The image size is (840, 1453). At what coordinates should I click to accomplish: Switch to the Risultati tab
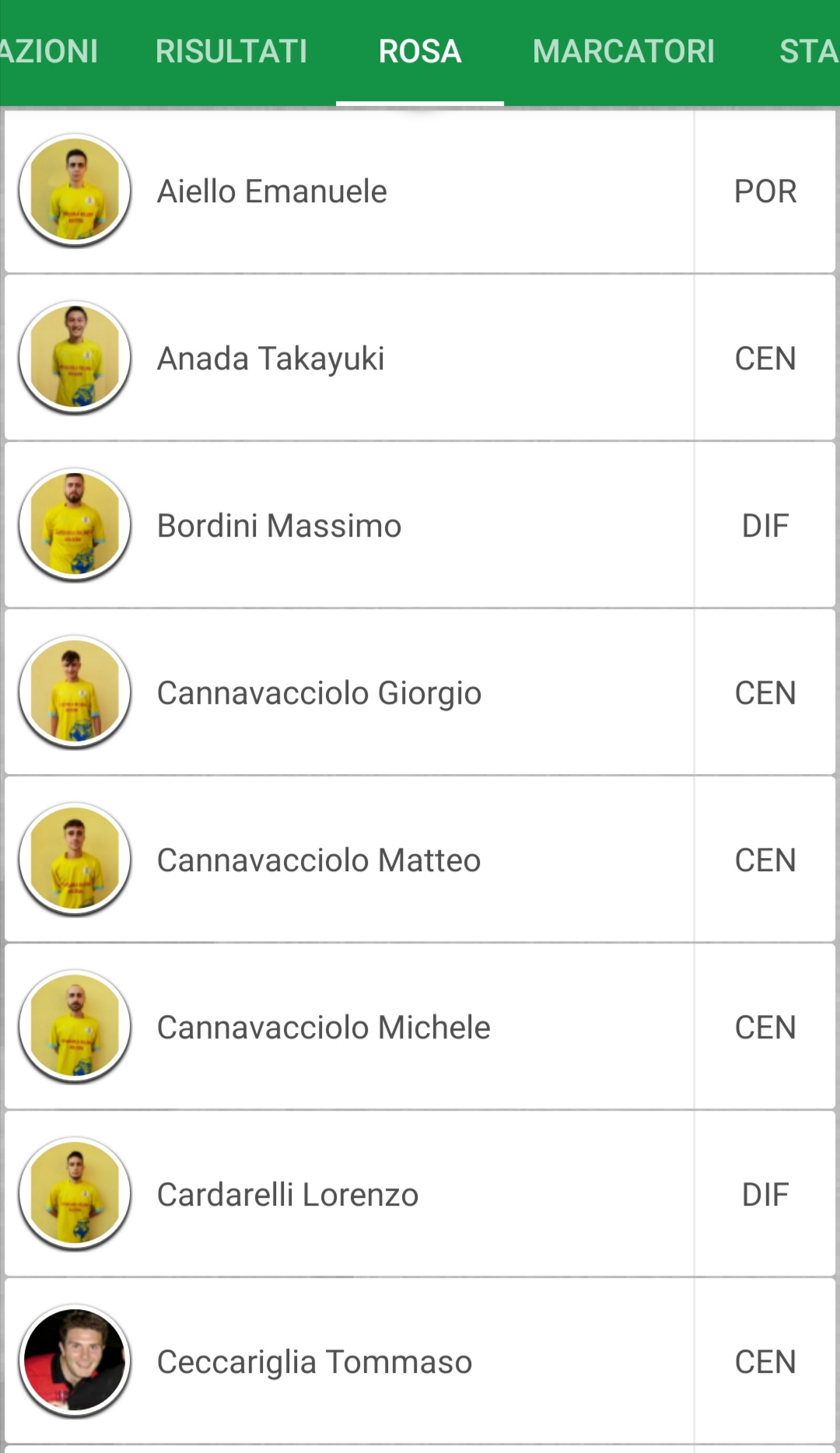[231, 51]
